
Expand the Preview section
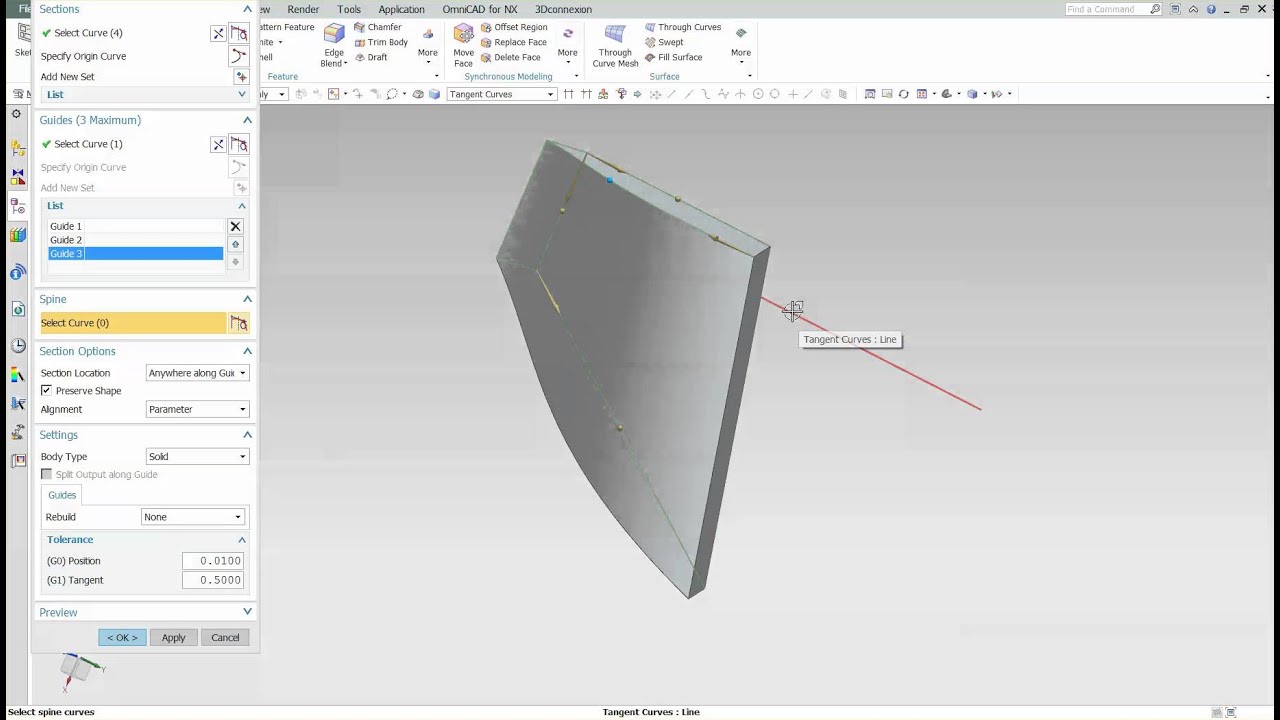pyautogui.click(x=247, y=612)
